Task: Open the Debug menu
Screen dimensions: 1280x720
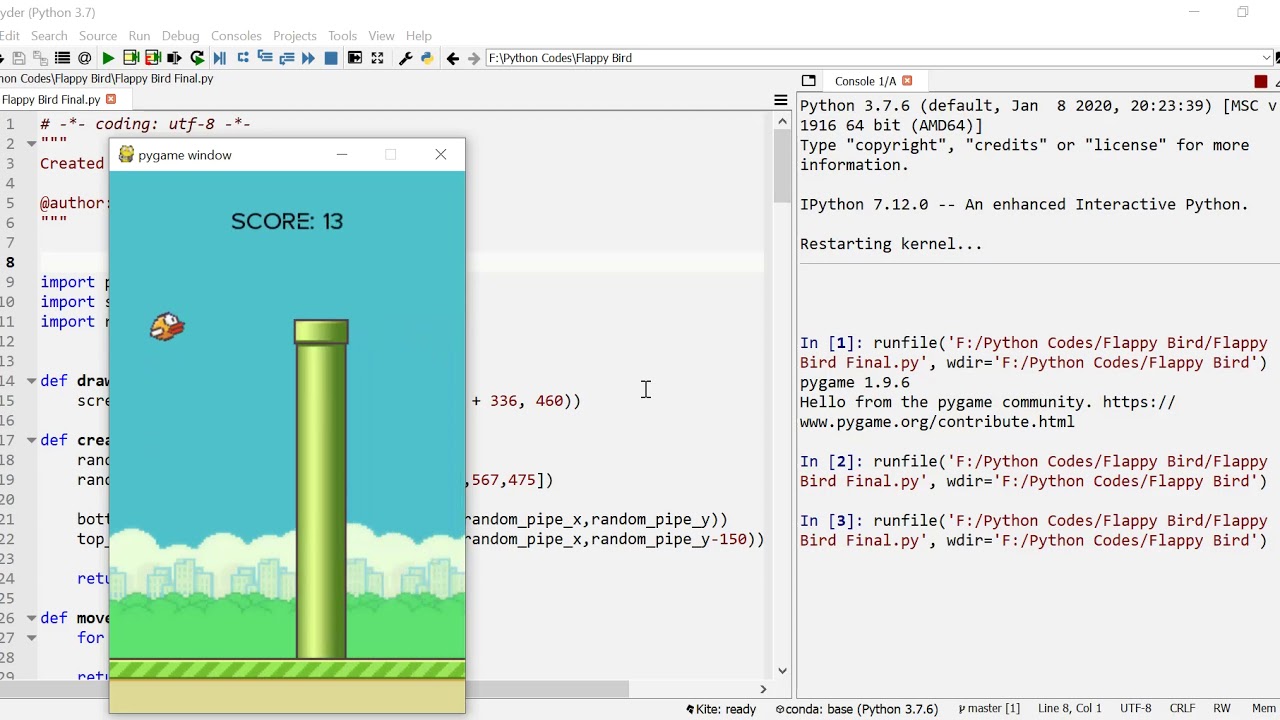Action: tap(180, 36)
